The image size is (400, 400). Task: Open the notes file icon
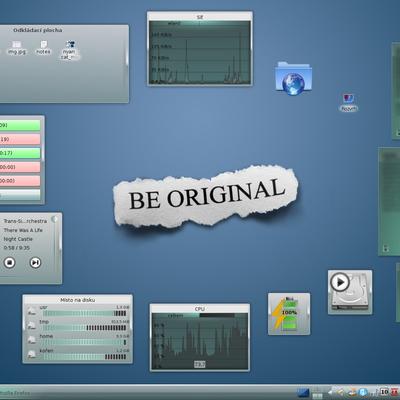pyautogui.click(x=43, y=48)
